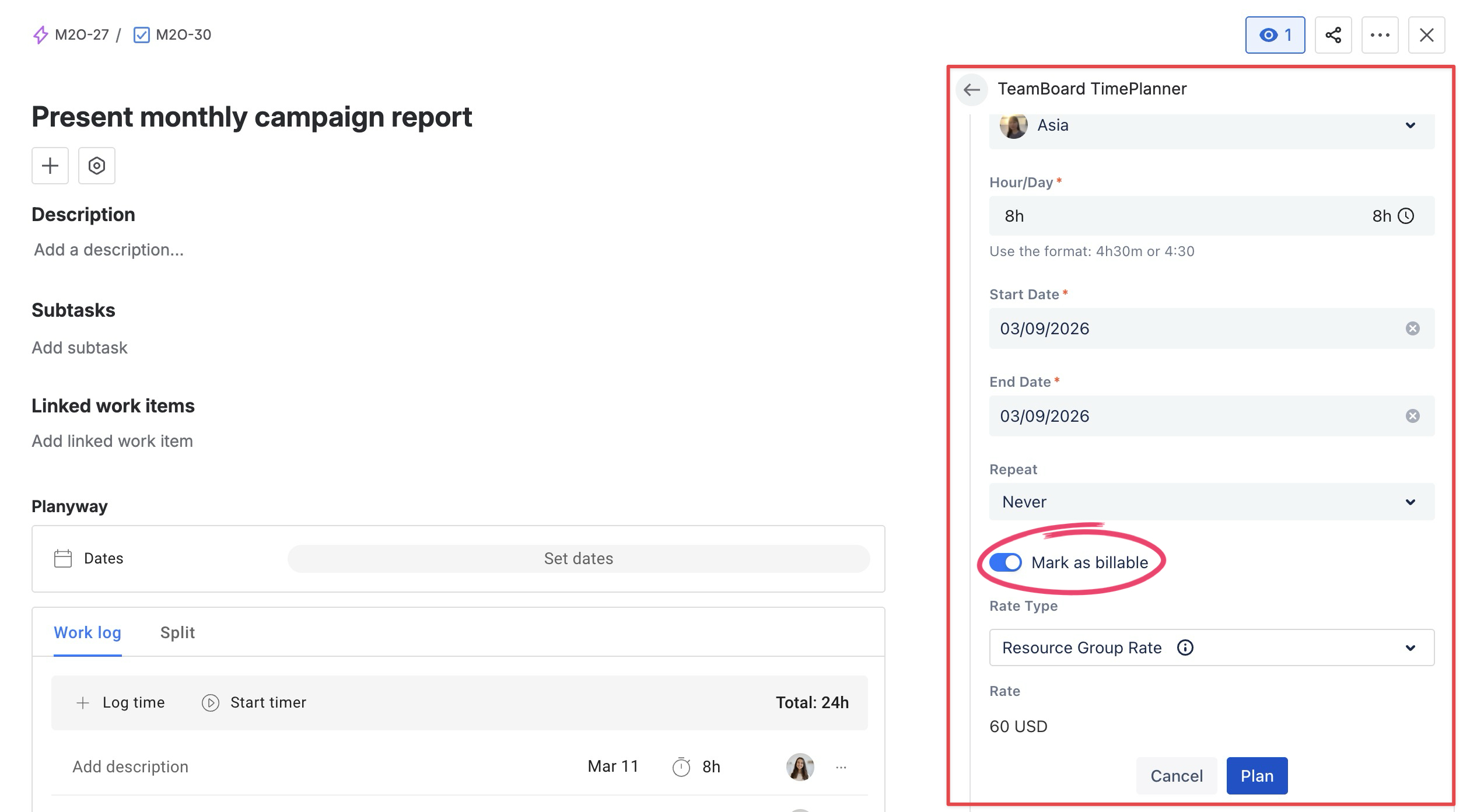1463x812 pixels.
Task: Click the hexagon apps icon below the title
Action: 97,166
